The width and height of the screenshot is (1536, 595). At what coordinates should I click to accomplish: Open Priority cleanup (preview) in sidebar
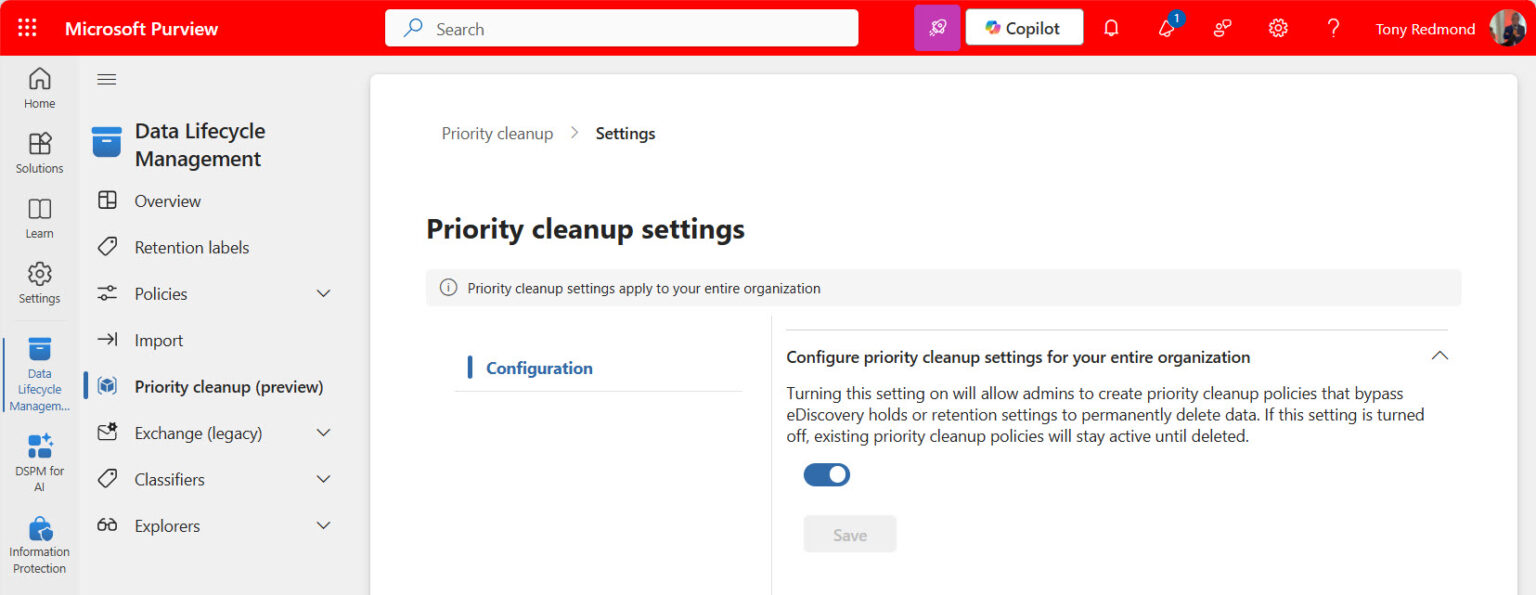[228, 386]
